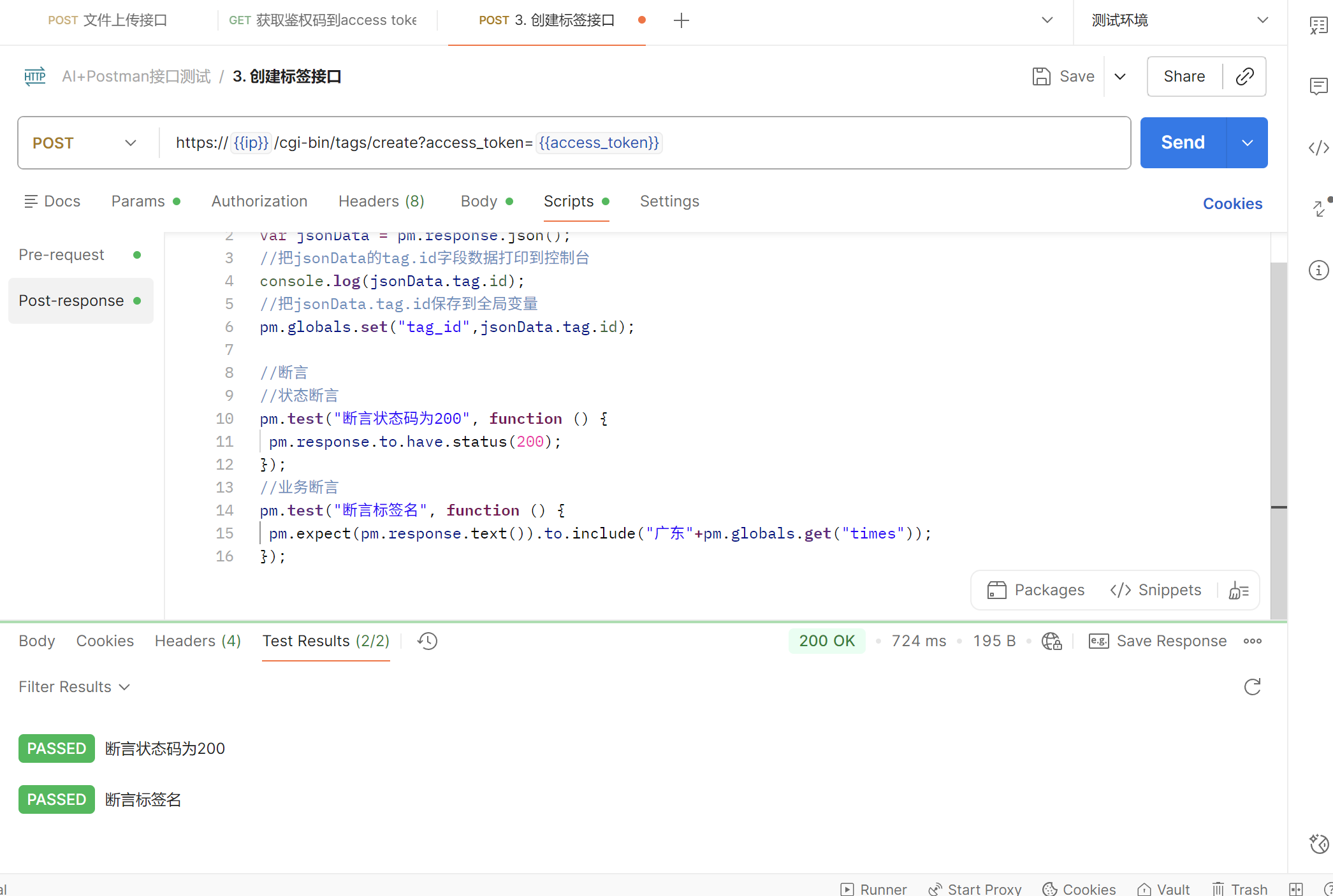Image resolution: width=1333 pixels, height=896 pixels.
Task: Select the 3. 创建标签接口 request tab
Action: [x=547, y=20]
